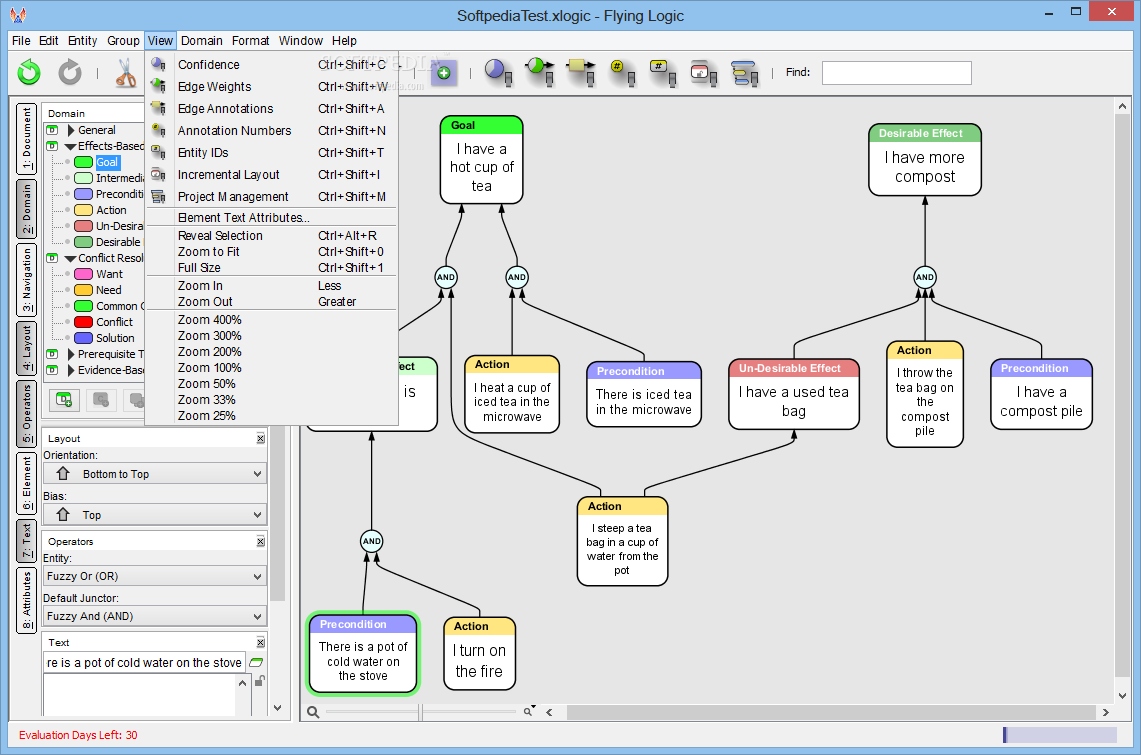The image size is (1141, 755).
Task: Toggle Entity IDs toolbar icon
Action: [663, 73]
